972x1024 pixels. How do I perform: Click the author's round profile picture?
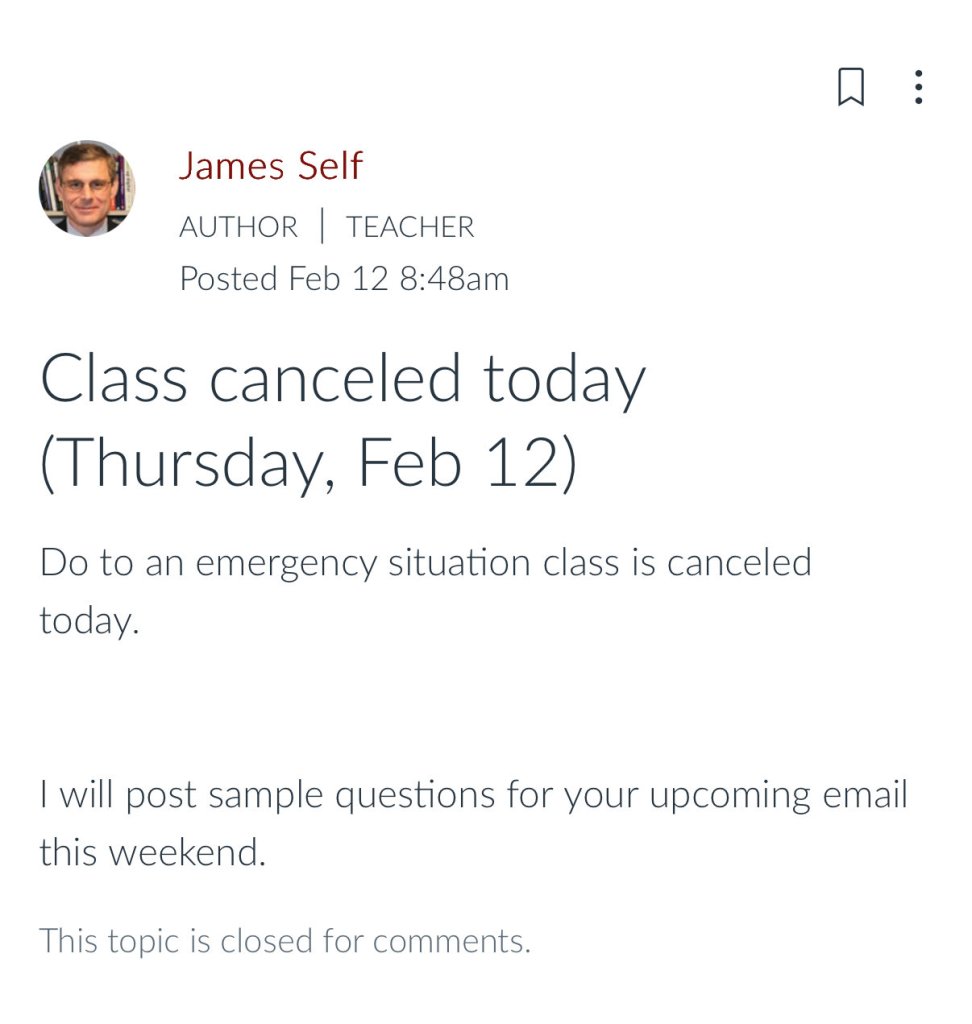[x=87, y=188]
